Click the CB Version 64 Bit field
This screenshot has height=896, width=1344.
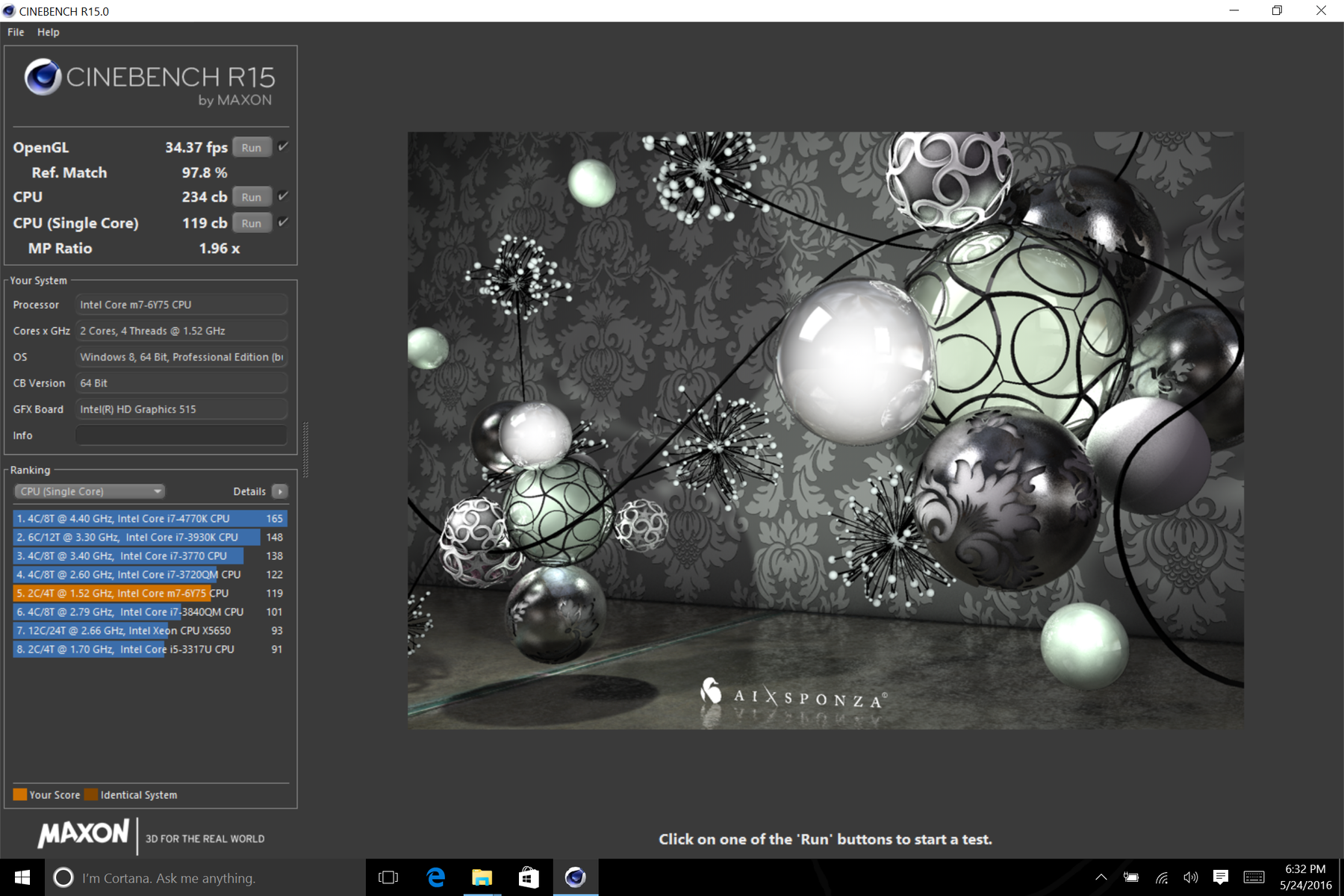click(181, 383)
